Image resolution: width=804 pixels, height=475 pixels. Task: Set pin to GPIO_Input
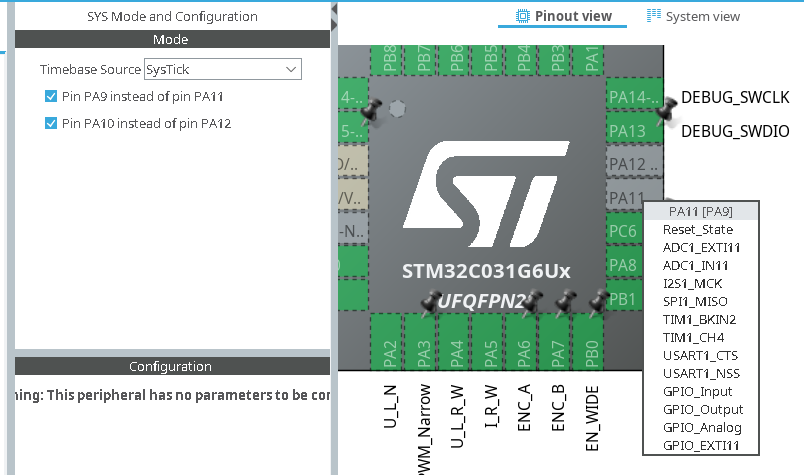click(x=700, y=391)
